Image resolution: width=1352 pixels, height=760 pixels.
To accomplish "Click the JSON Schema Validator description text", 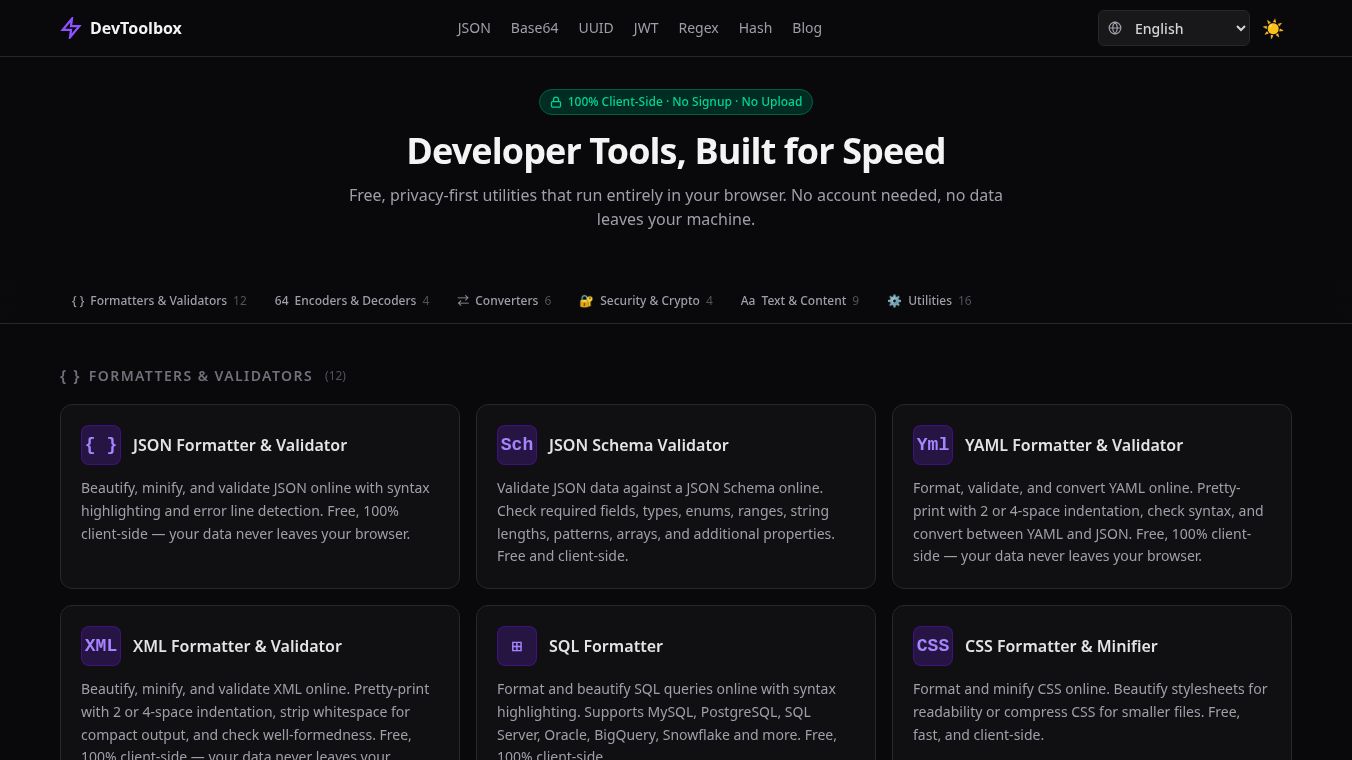I will click(666, 522).
